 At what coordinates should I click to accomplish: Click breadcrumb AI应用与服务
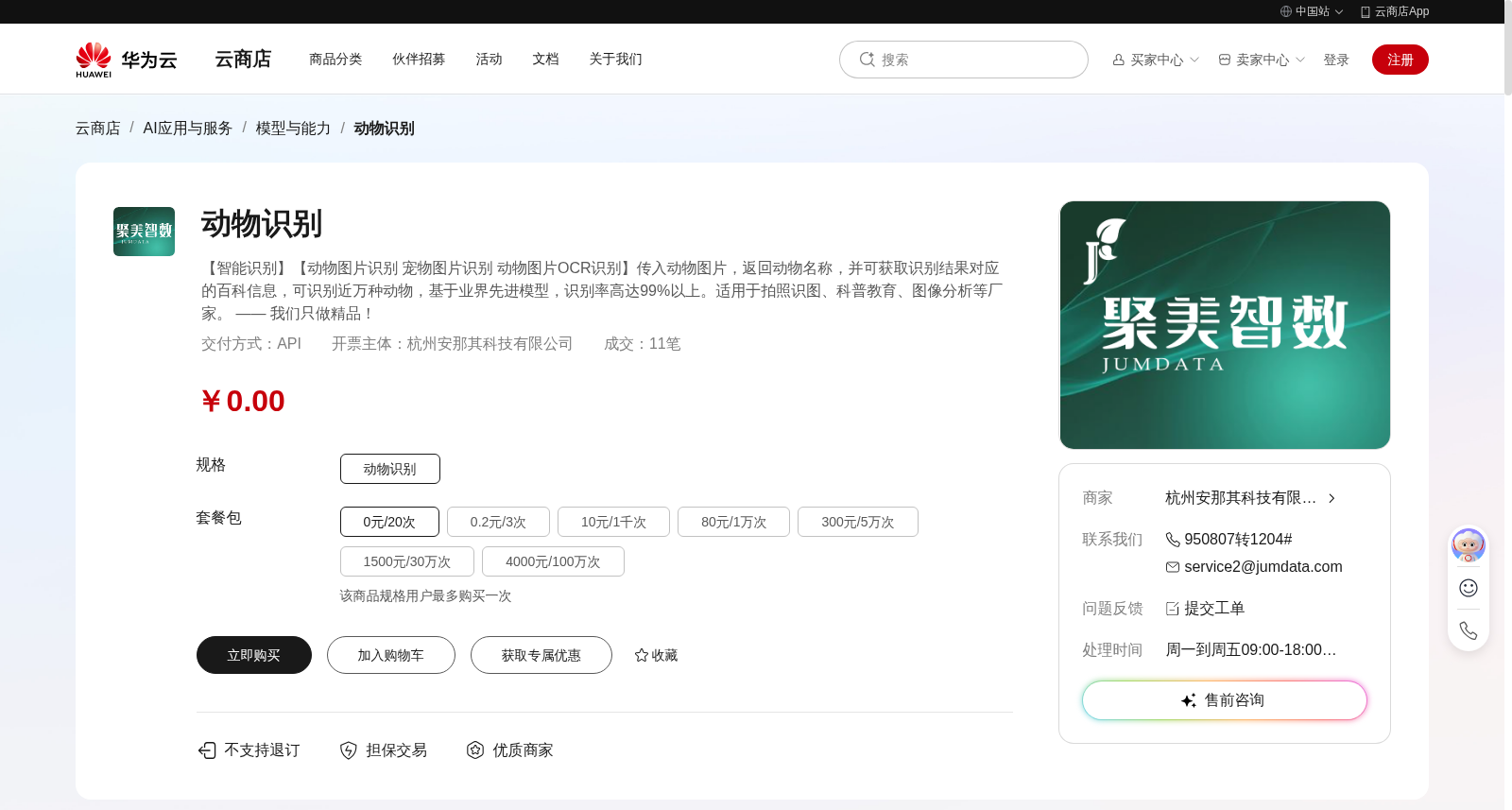point(188,129)
